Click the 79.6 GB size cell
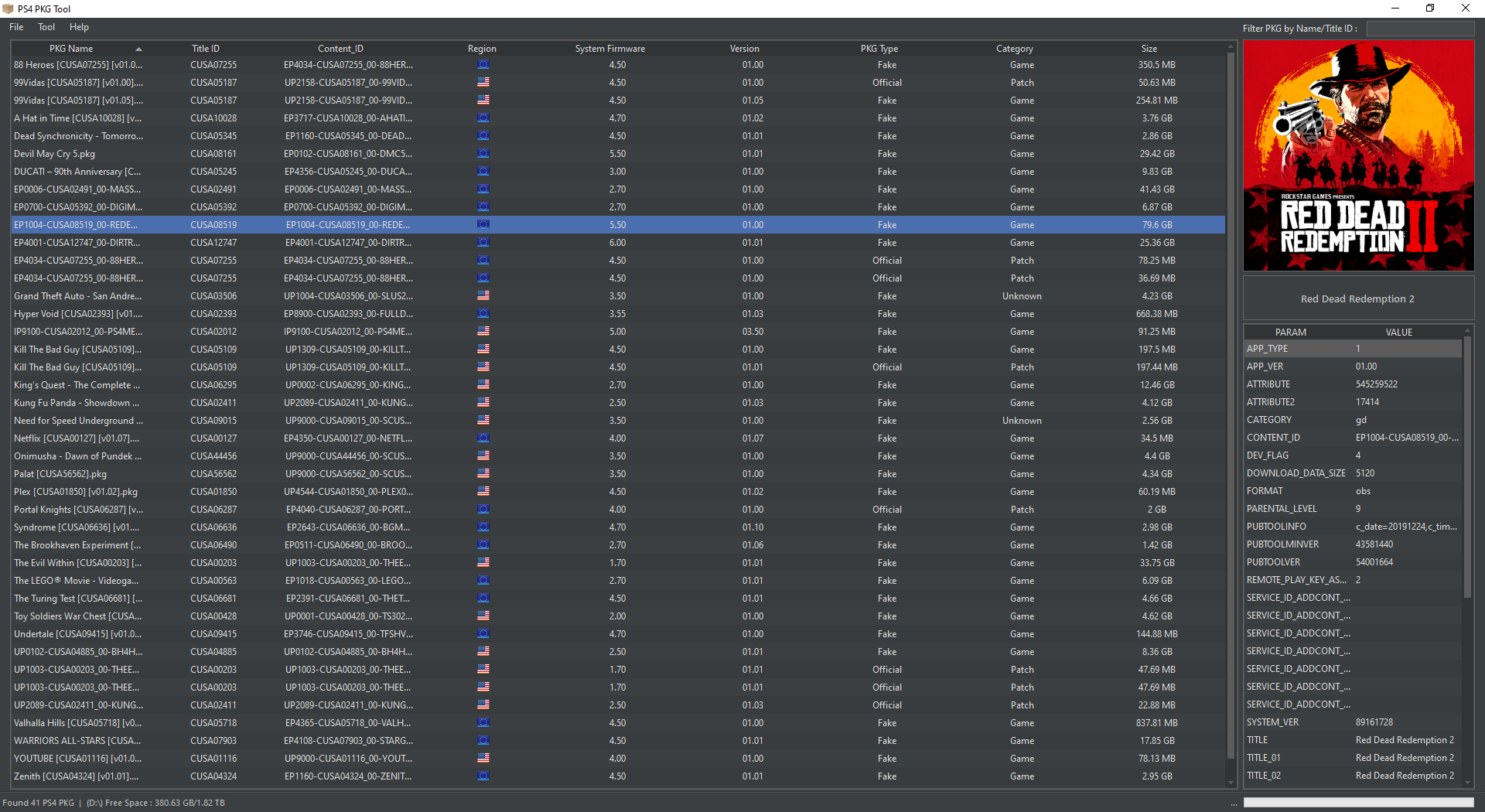The image size is (1485, 812). point(1157,225)
